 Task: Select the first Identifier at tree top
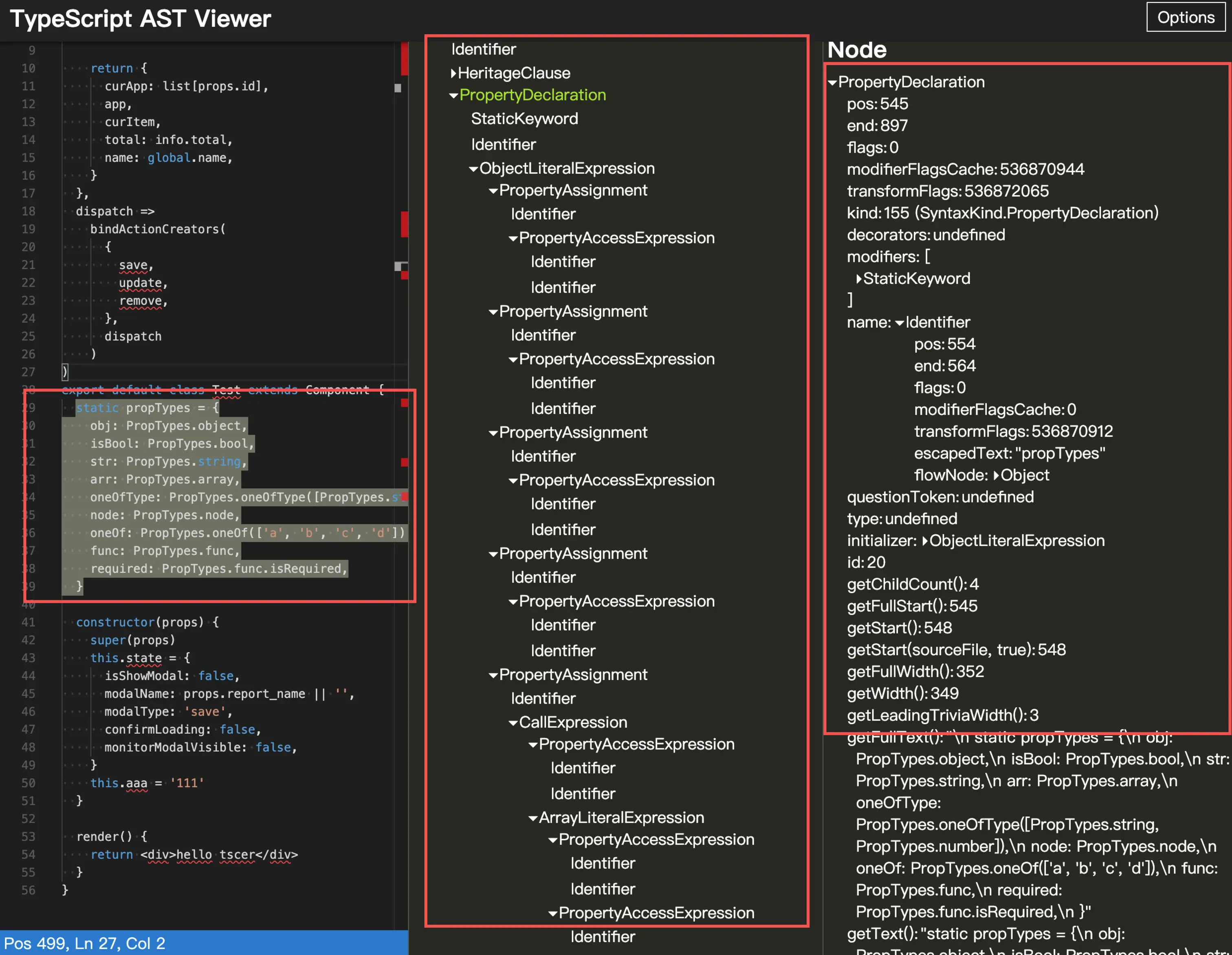coord(484,49)
